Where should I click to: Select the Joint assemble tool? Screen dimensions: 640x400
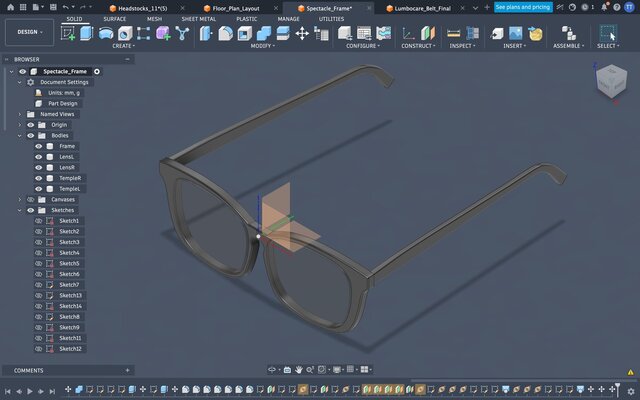[568, 33]
